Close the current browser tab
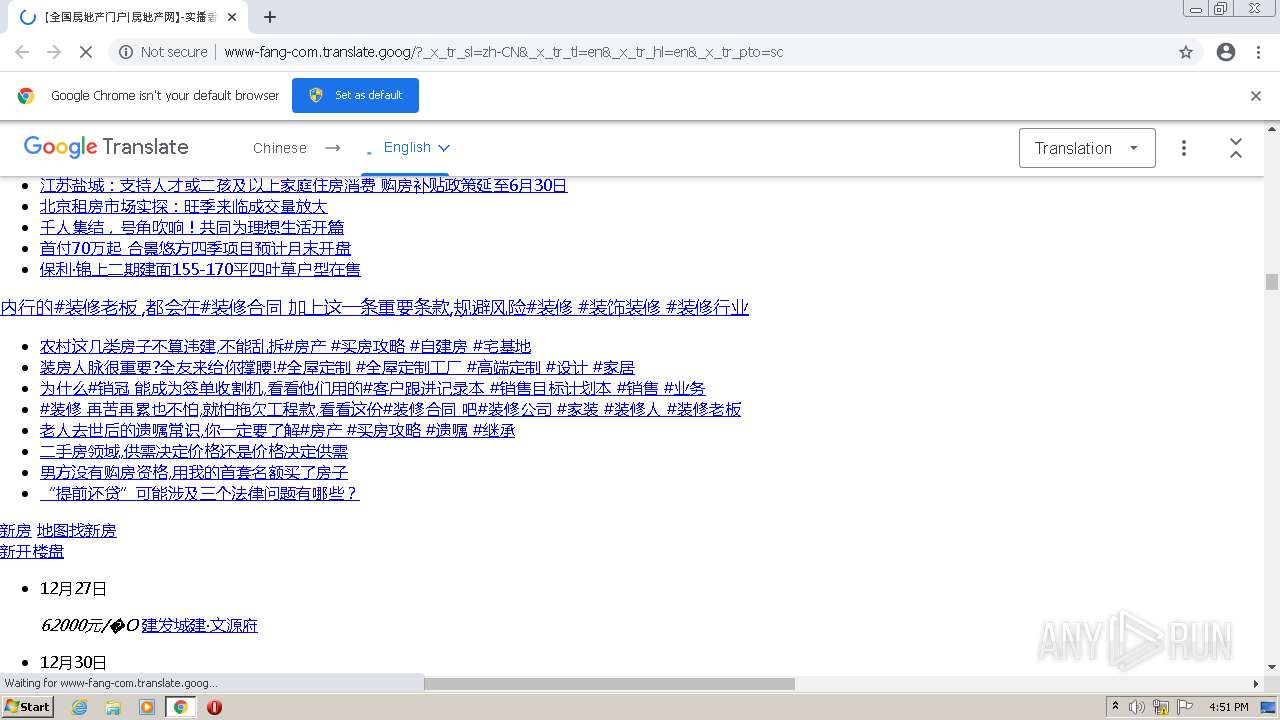Viewport: 1280px width, 720px height. 233,17
